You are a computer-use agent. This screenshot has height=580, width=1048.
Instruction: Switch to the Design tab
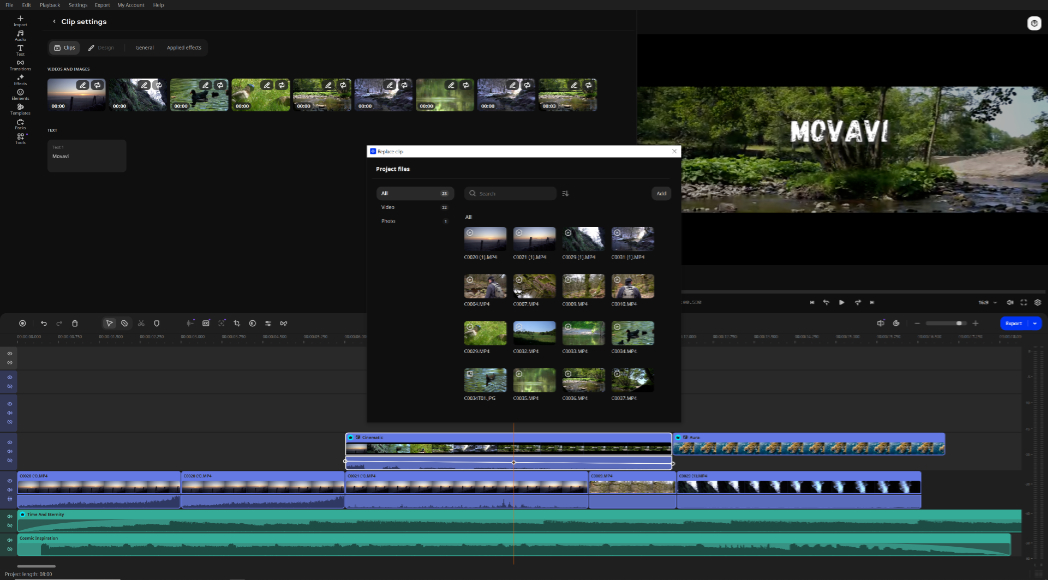[101, 48]
